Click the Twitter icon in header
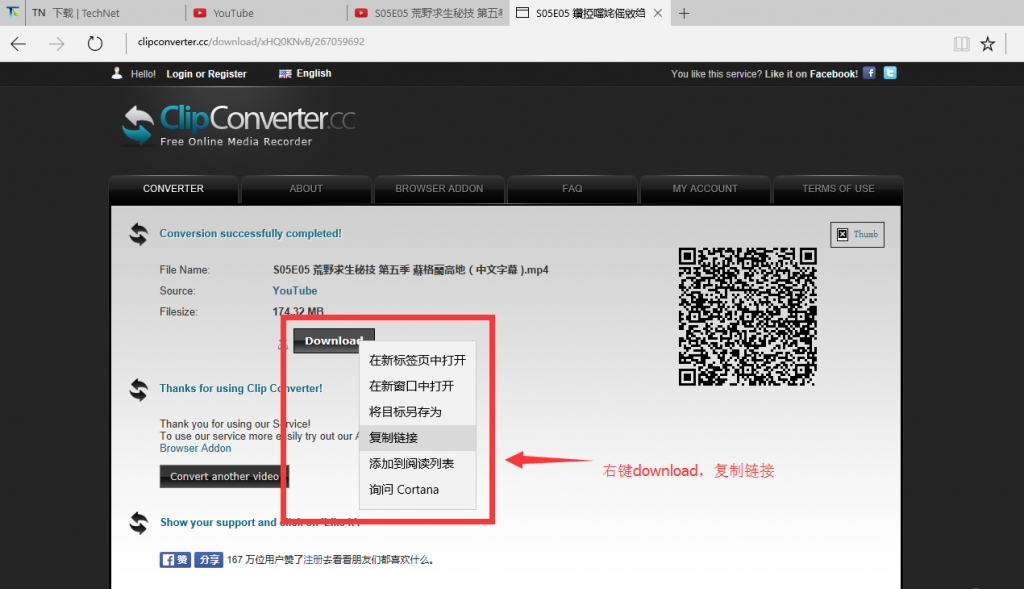 pyautogui.click(x=890, y=72)
